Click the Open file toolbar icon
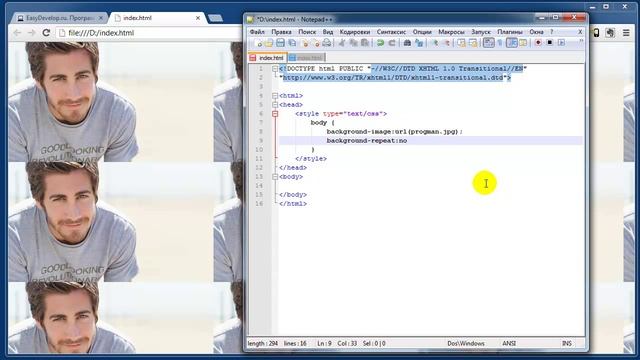 (x=269, y=43)
